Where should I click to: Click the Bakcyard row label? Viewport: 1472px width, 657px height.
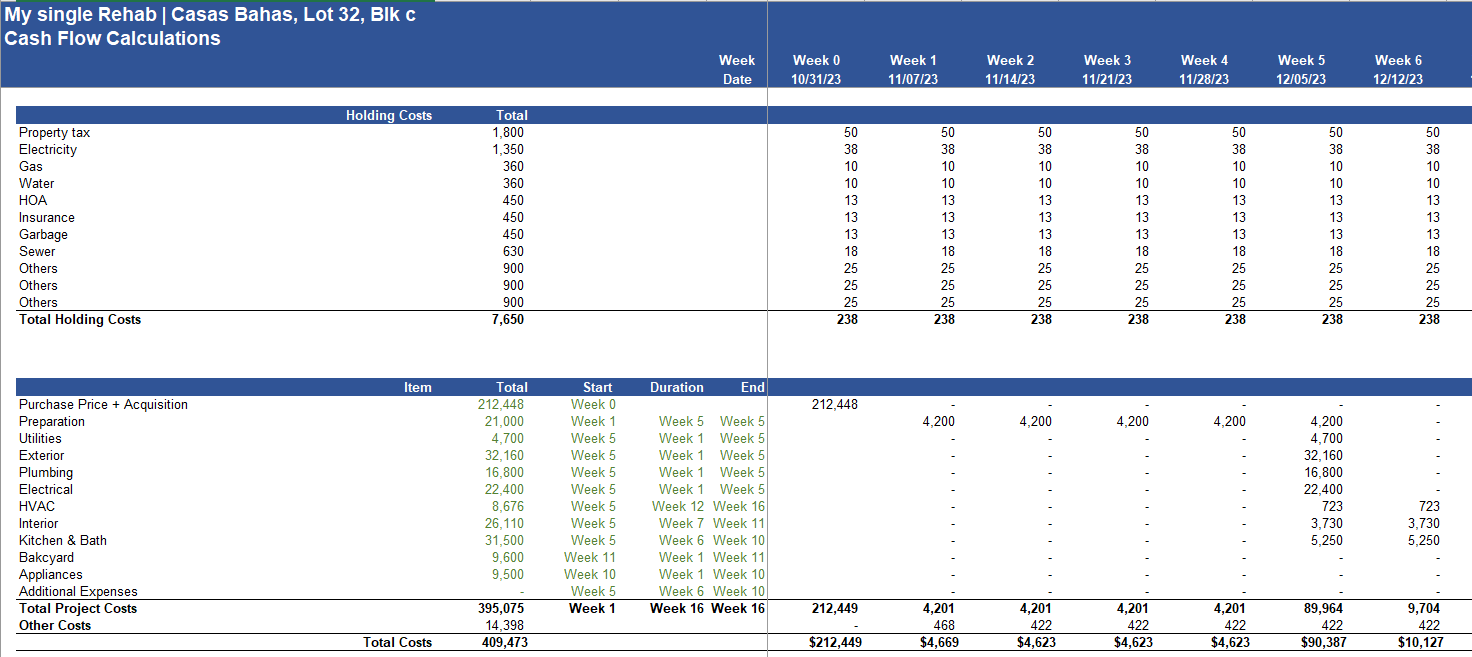46,557
